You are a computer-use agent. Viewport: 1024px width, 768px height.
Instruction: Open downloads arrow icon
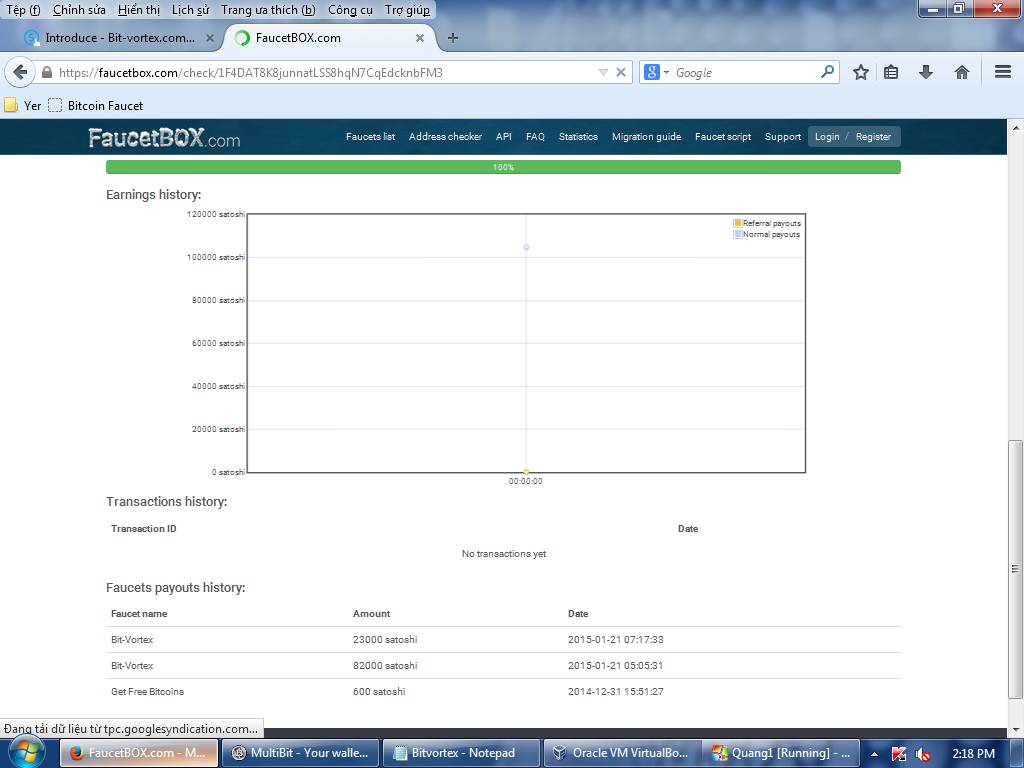point(925,72)
